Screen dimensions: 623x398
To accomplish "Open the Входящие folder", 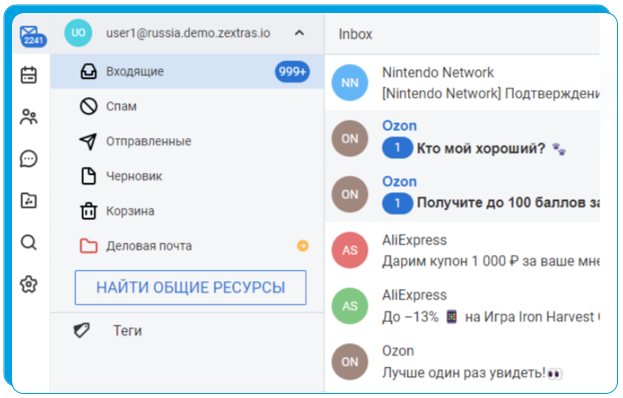I will (x=187, y=71).
